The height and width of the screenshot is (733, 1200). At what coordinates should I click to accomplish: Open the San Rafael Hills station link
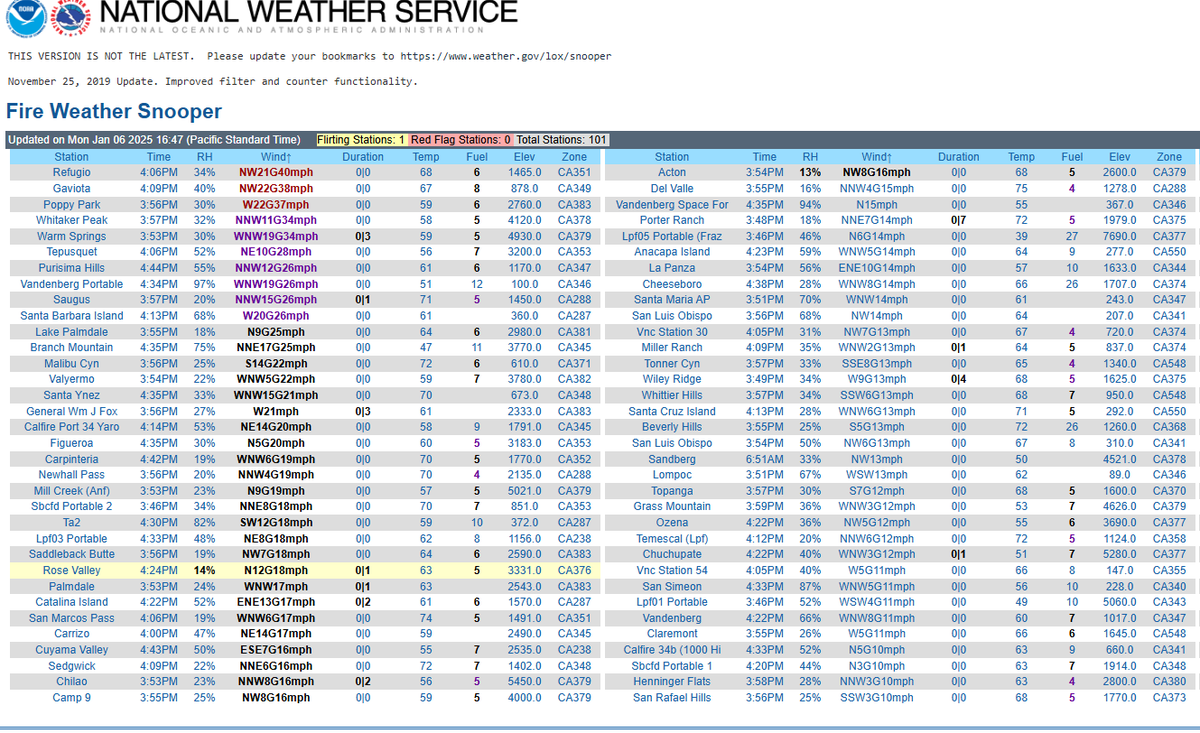pos(672,697)
